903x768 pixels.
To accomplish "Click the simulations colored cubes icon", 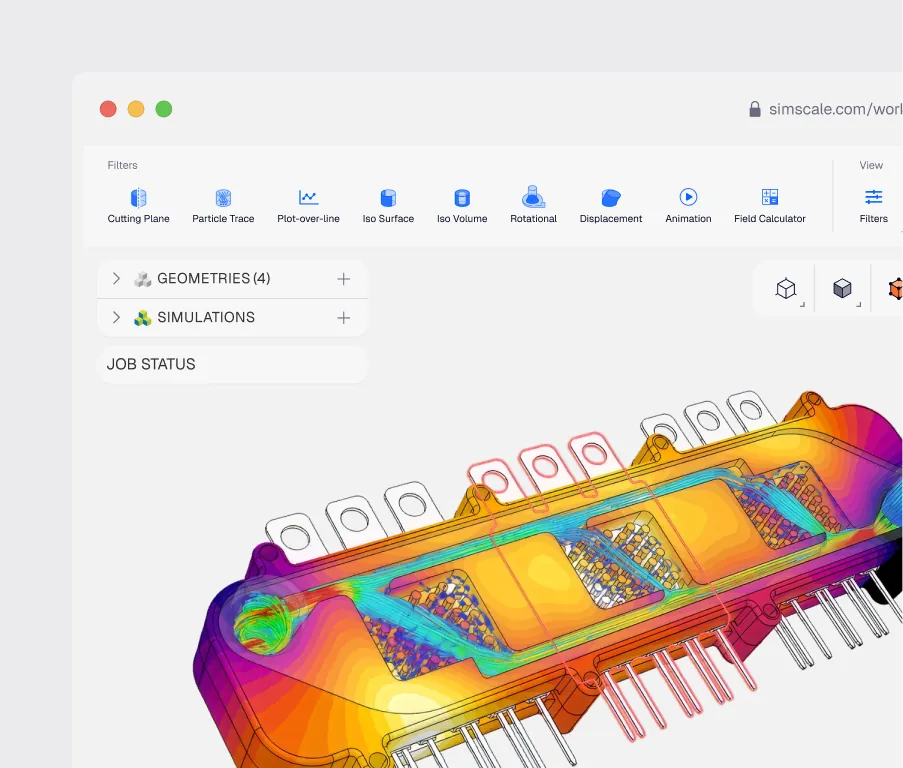I will pos(142,318).
